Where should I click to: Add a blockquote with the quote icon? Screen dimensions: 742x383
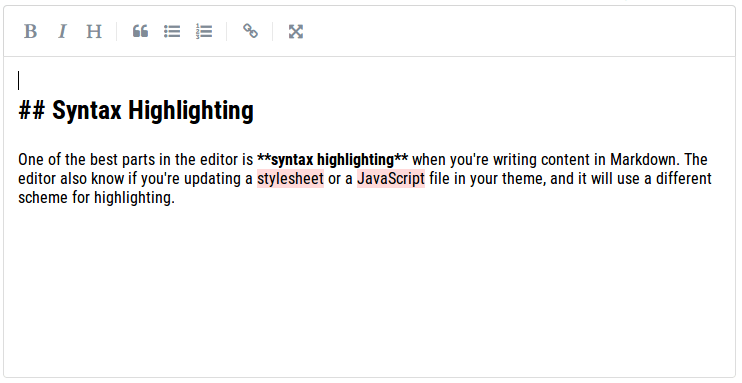click(x=140, y=32)
